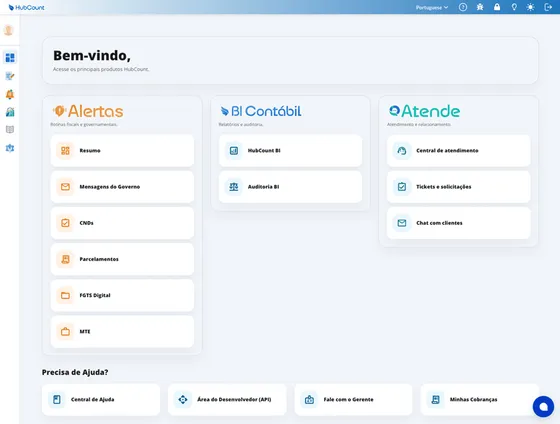The height and width of the screenshot is (424, 560).
Task: Click the Parcelamentos receipt icon
Action: tap(65, 259)
